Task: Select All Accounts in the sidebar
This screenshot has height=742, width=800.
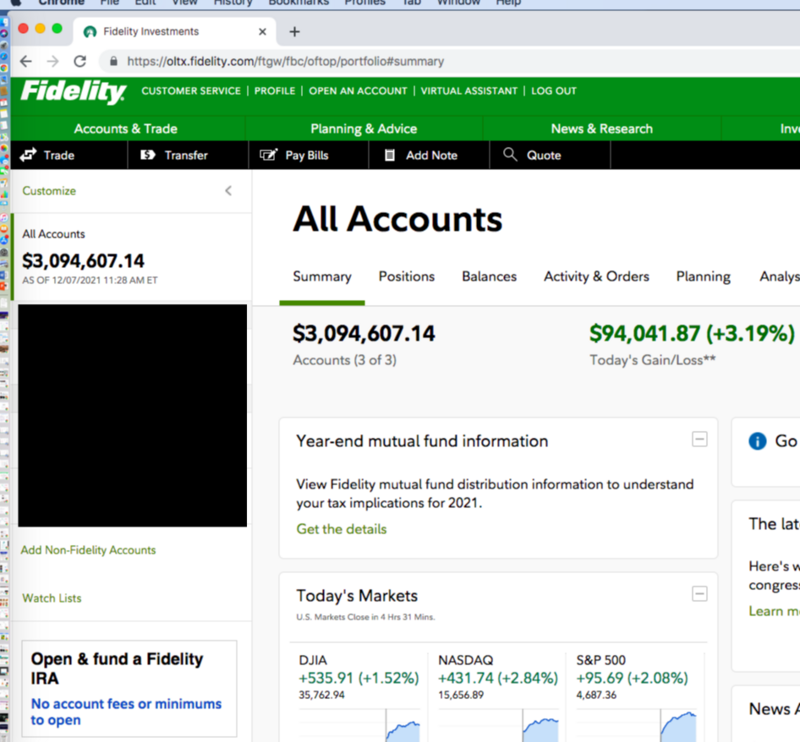Action: [x=132, y=257]
